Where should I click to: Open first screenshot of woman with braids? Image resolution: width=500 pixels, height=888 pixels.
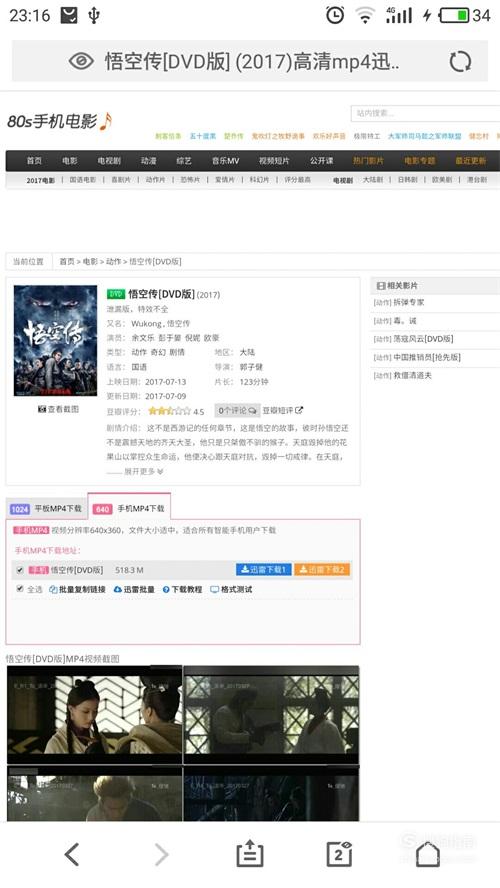(95, 715)
